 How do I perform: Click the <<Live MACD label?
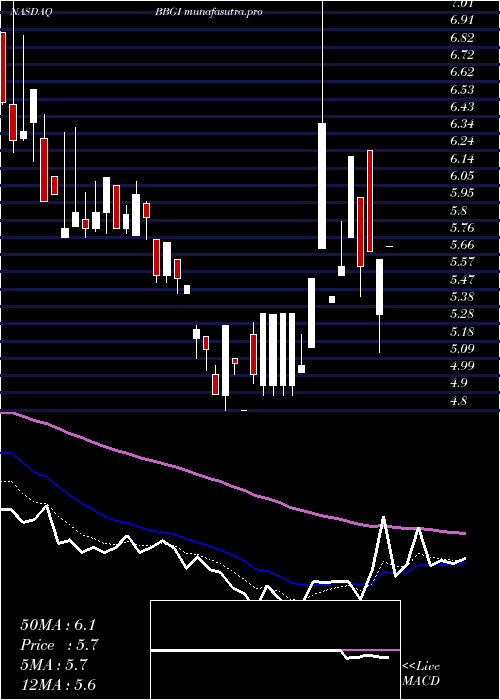coord(421,674)
